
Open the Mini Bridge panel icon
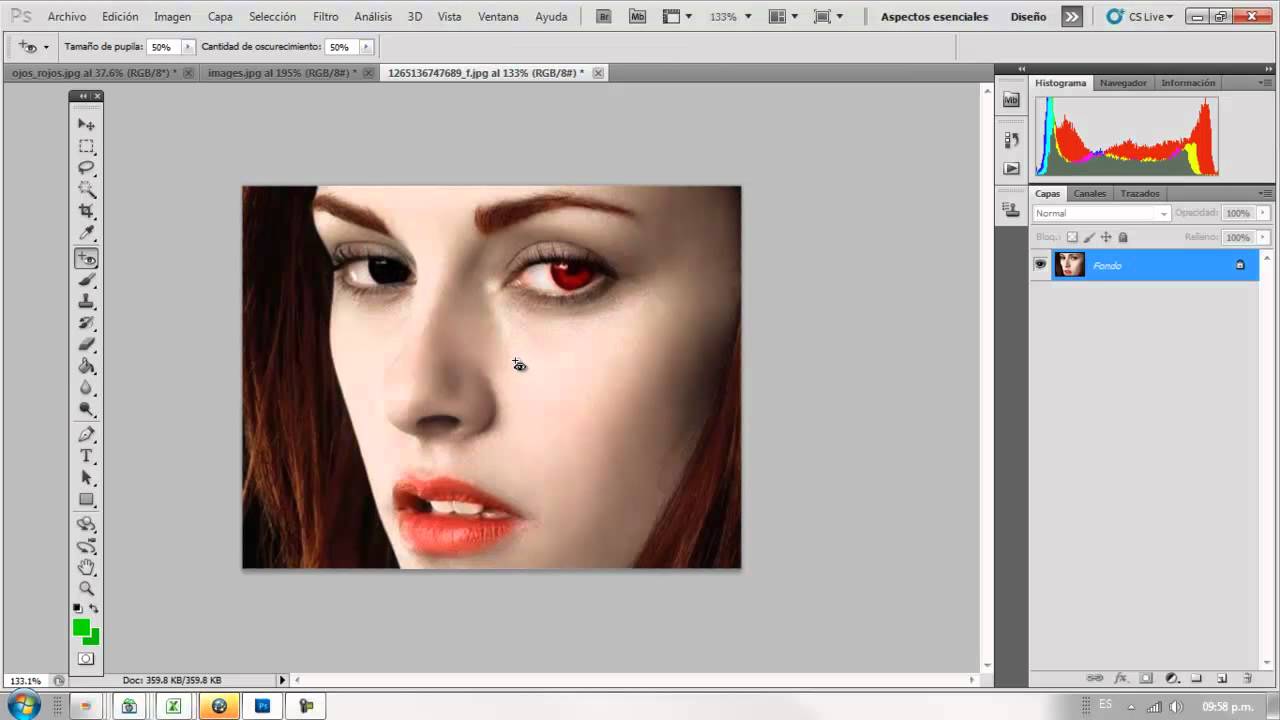coord(1011,100)
